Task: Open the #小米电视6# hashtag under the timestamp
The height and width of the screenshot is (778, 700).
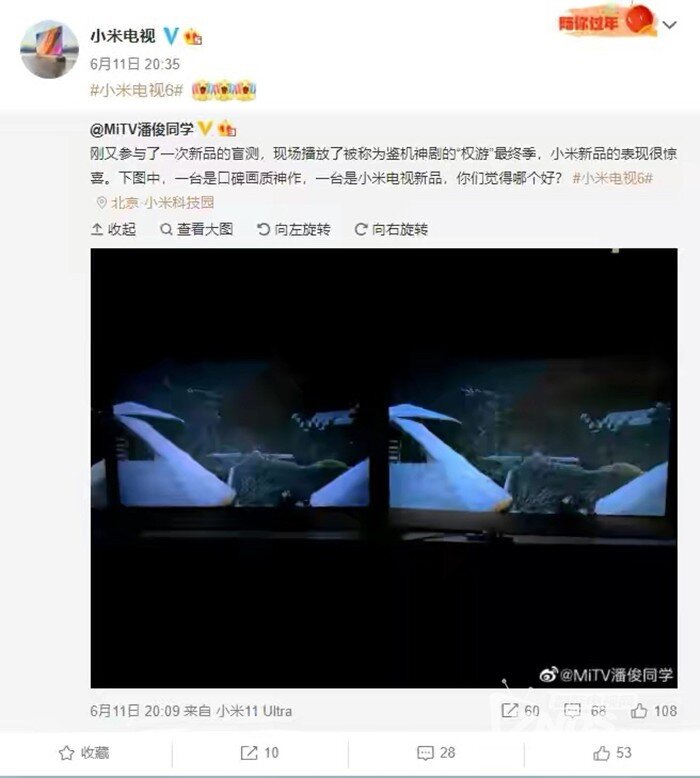Action: (x=136, y=90)
